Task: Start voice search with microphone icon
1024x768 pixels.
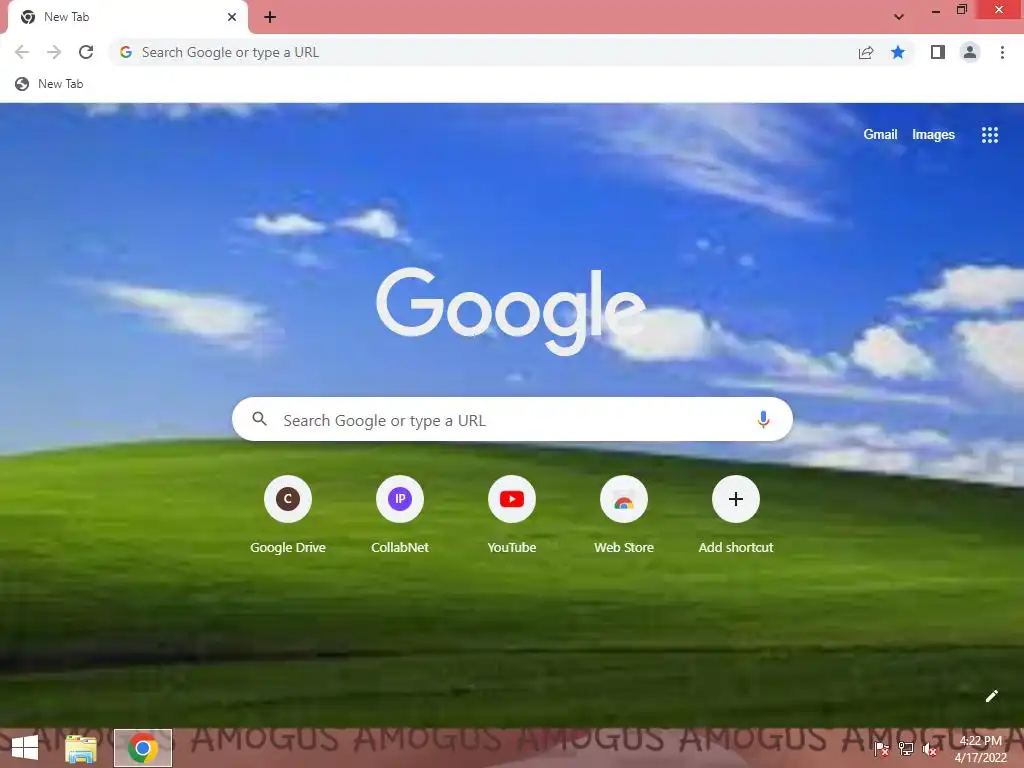Action: pyautogui.click(x=763, y=419)
